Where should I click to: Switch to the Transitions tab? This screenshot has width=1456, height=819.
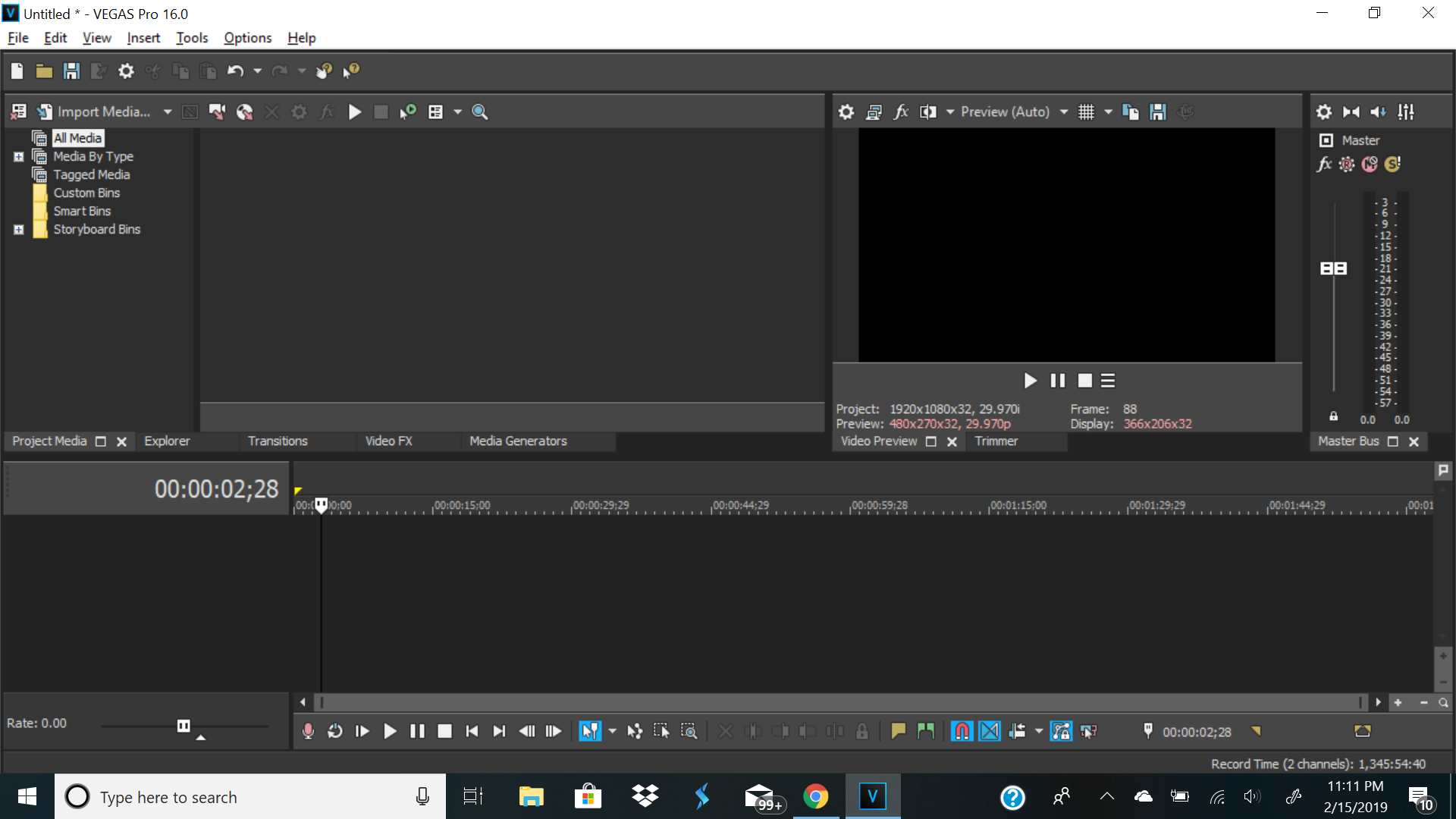pyautogui.click(x=277, y=441)
